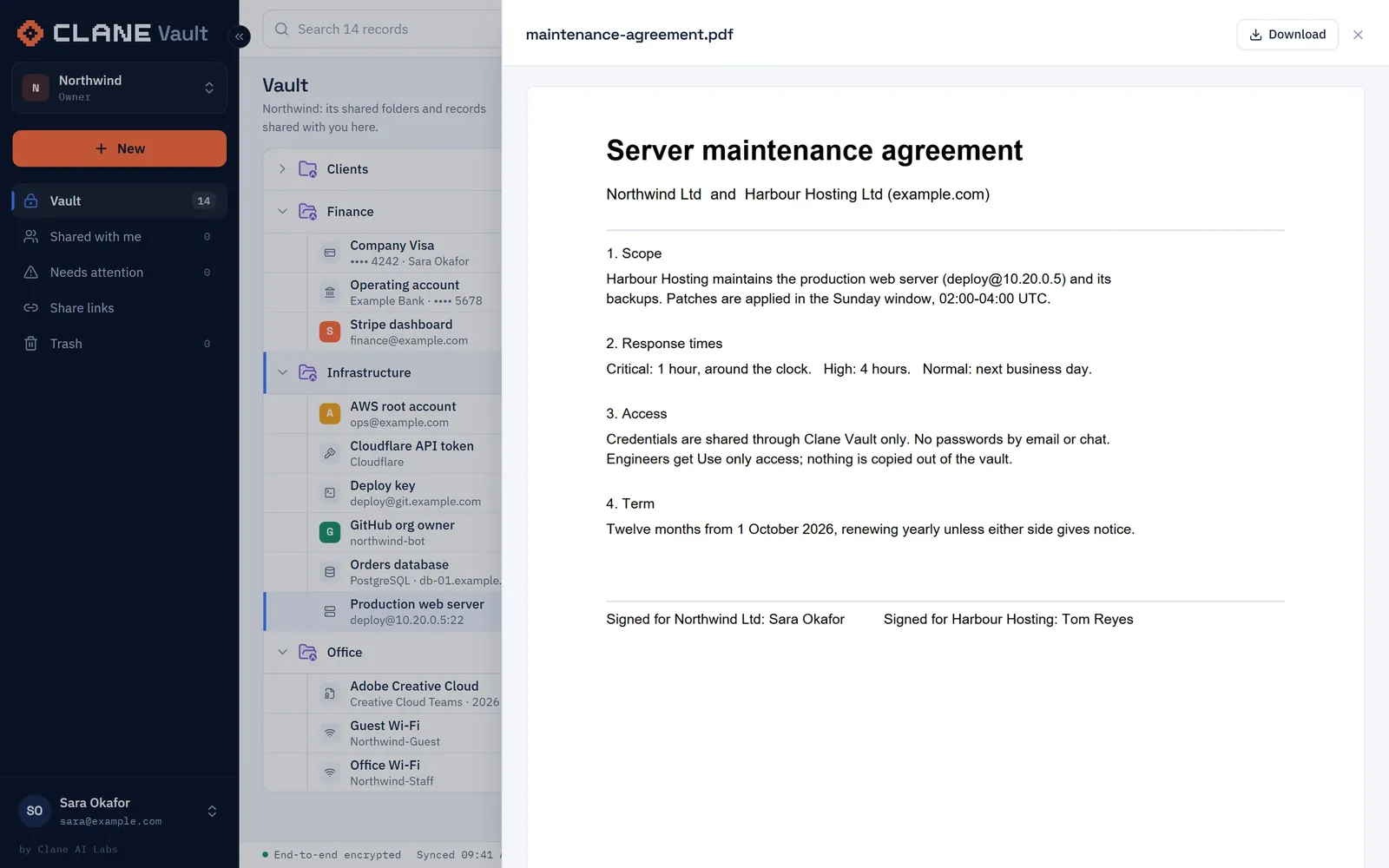Click the GitHub org owner G icon

click(330, 532)
